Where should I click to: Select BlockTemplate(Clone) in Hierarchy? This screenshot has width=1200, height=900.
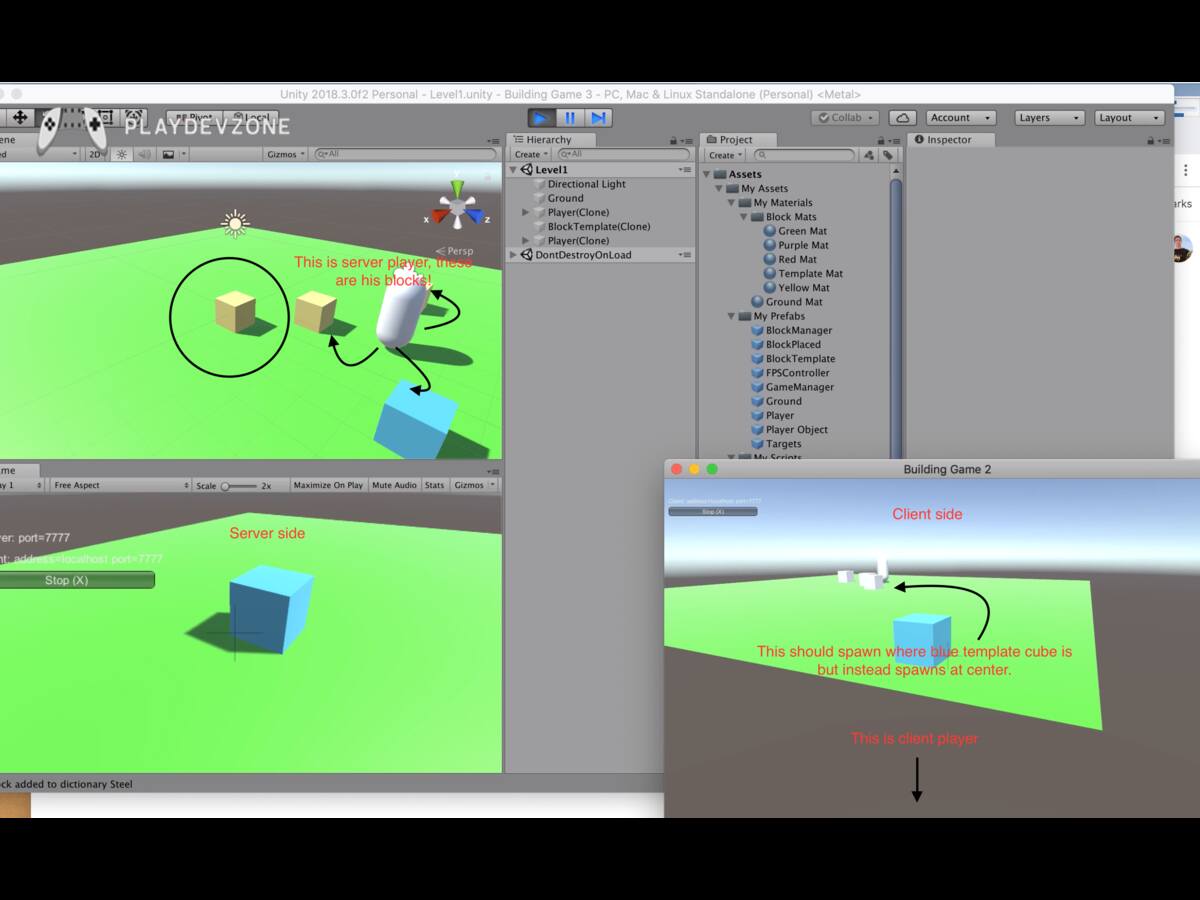pos(598,226)
